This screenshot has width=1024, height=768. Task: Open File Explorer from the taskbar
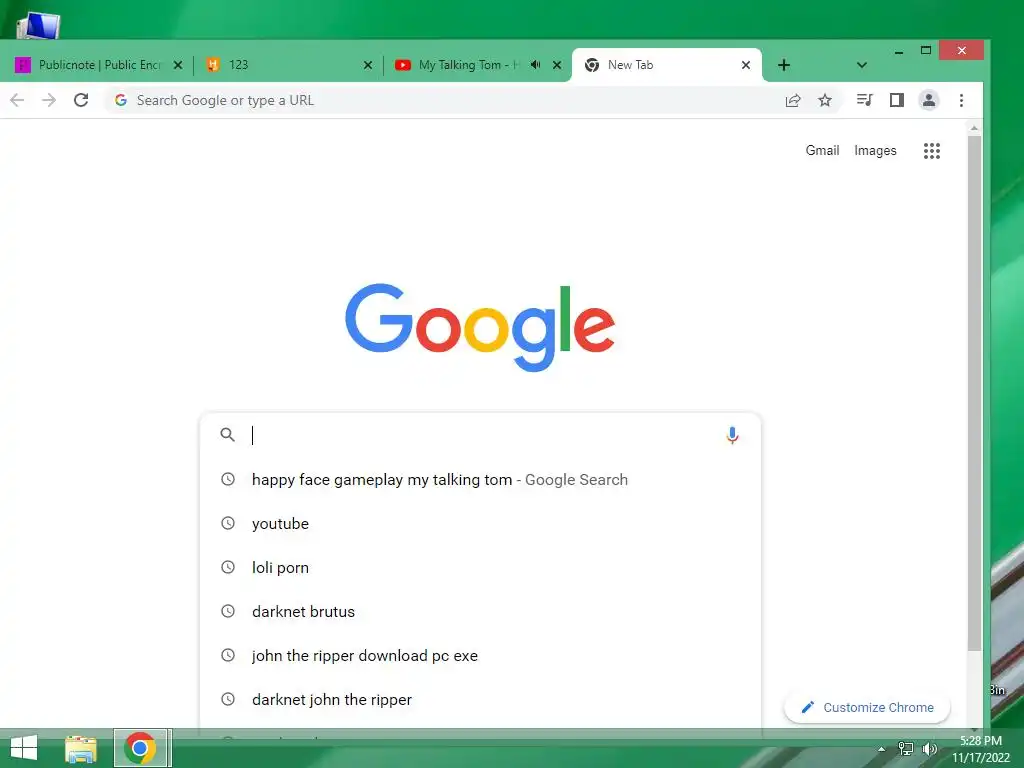coord(81,748)
